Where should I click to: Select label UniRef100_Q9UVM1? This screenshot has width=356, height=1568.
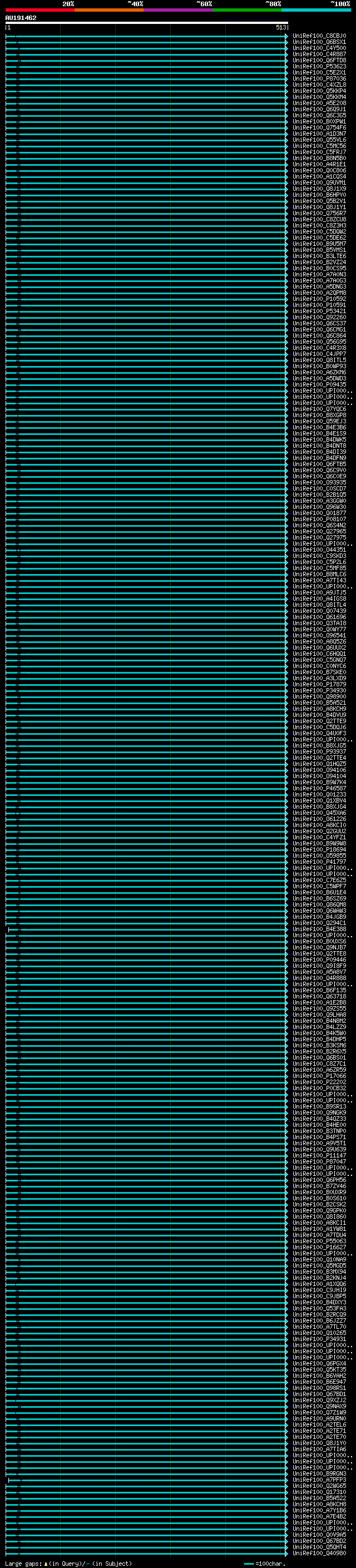(x=319, y=182)
